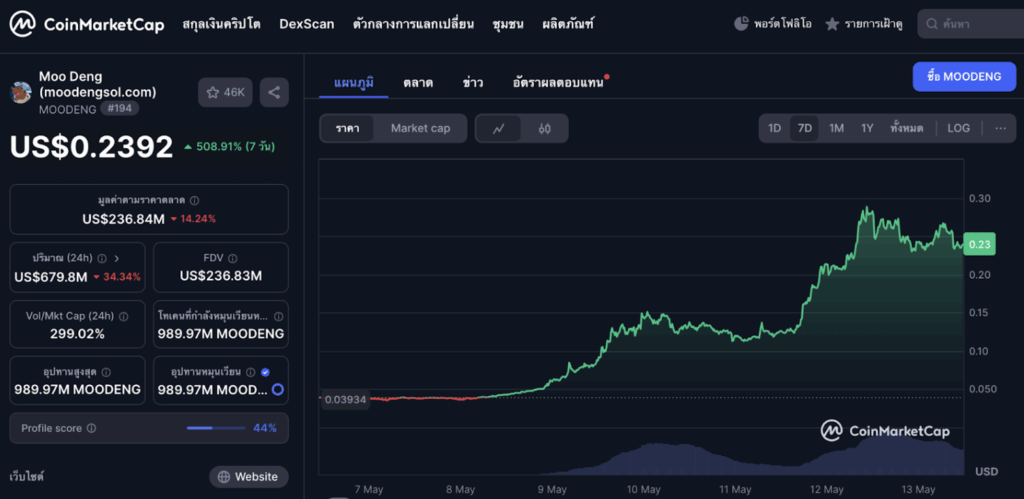The height and width of the screenshot is (499, 1024).
Task: Open the ข่าว news tab
Action: tap(473, 82)
